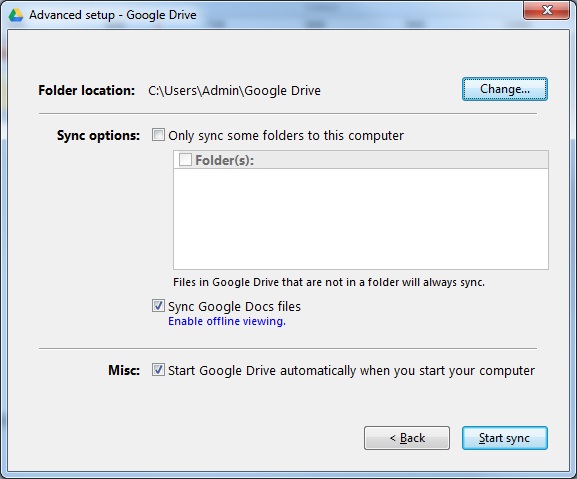Click the folder path C:\Users\Admin\Google Drive

234,91
